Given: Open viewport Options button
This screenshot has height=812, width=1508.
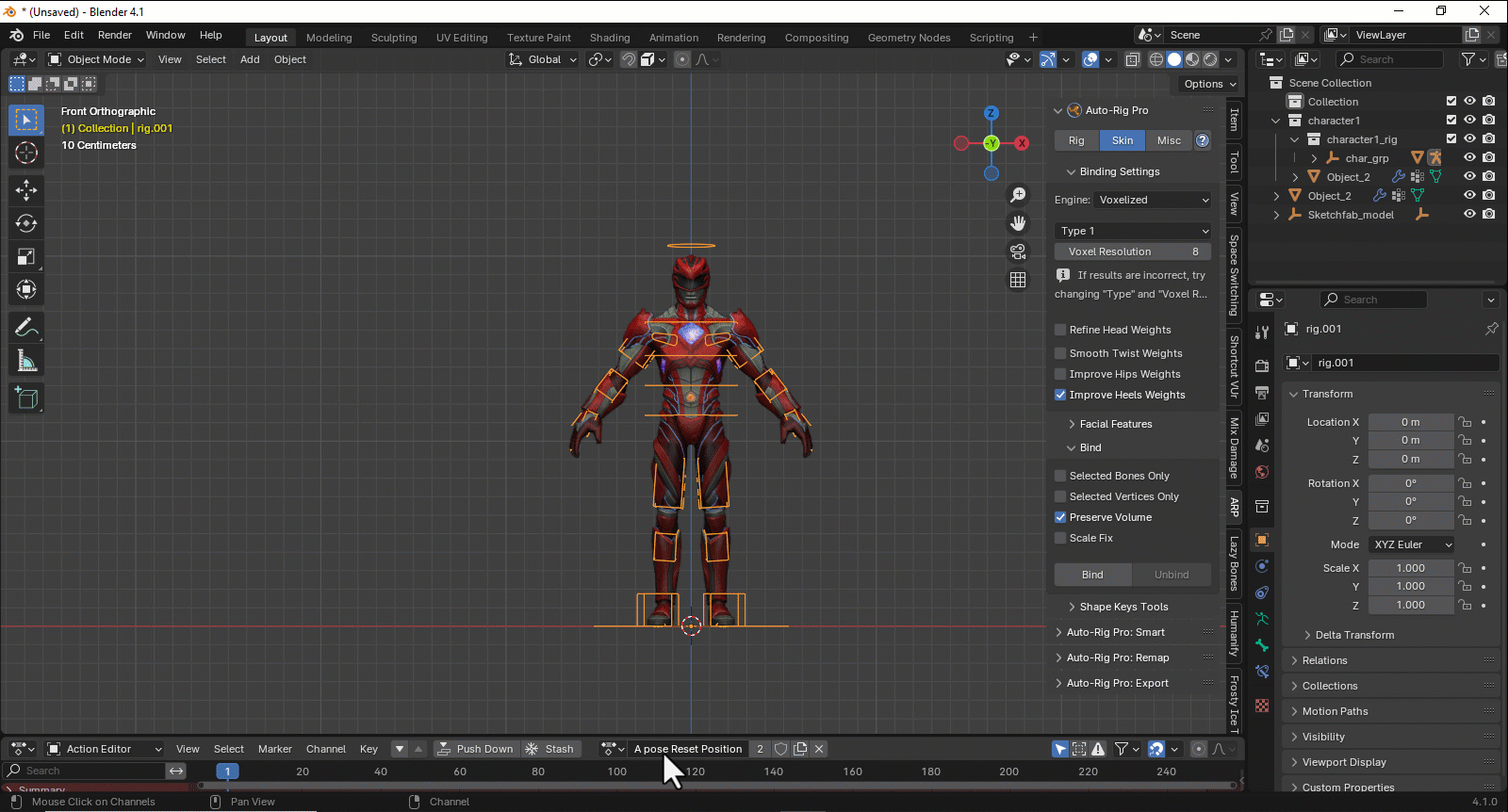Looking at the screenshot, I should pos(1209,84).
